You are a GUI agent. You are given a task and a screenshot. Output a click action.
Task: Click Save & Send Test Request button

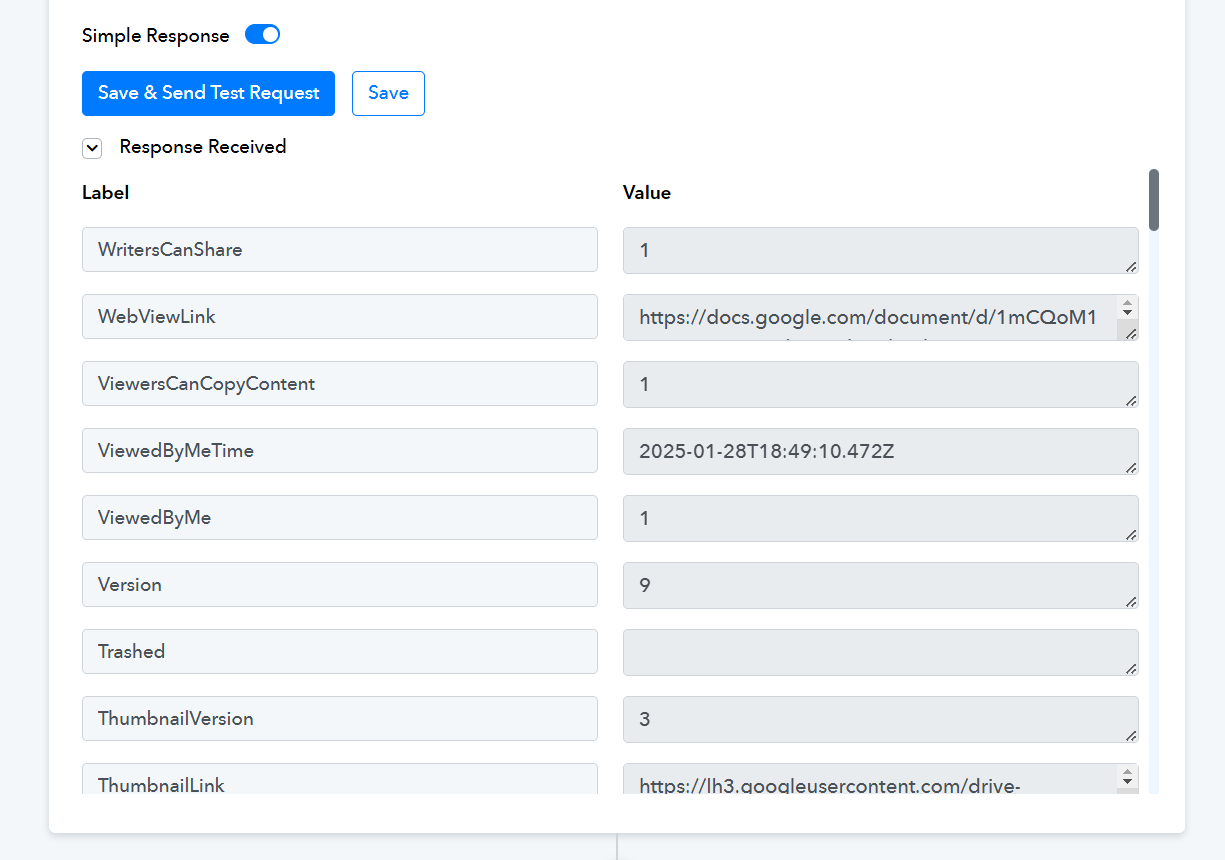208,93
